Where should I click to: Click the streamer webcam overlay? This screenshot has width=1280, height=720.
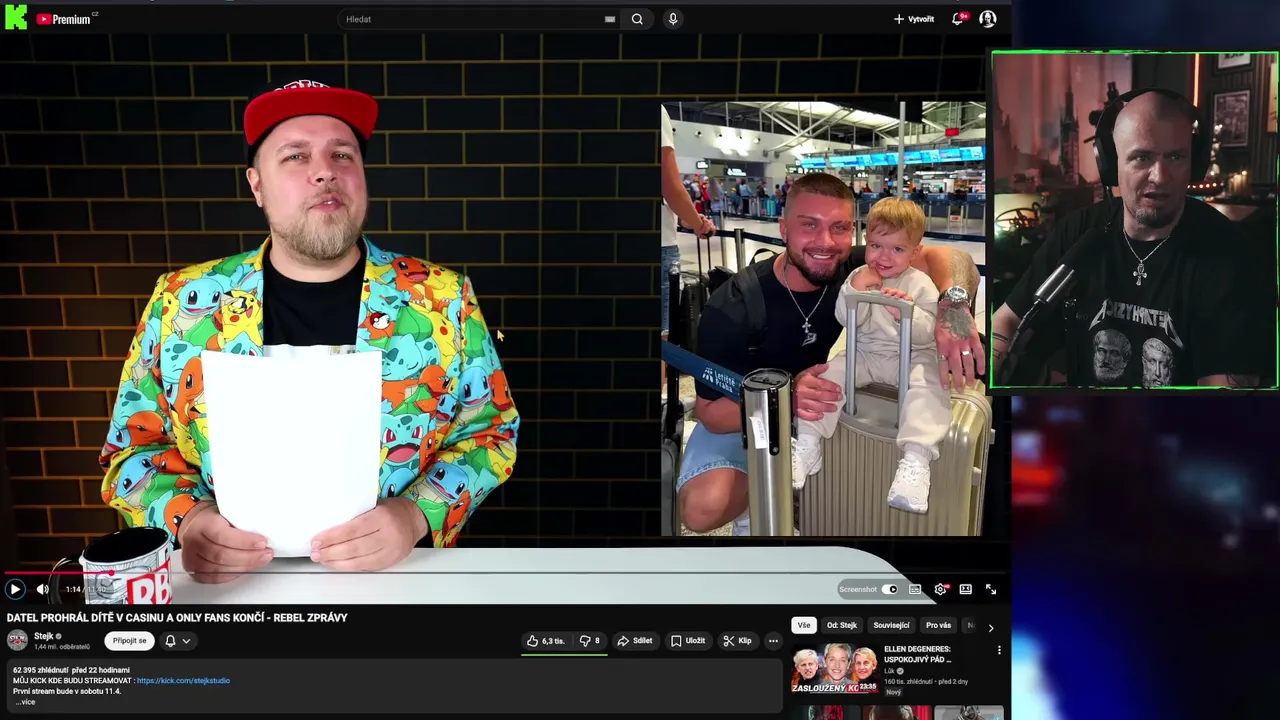click(x=1135, y=220)
